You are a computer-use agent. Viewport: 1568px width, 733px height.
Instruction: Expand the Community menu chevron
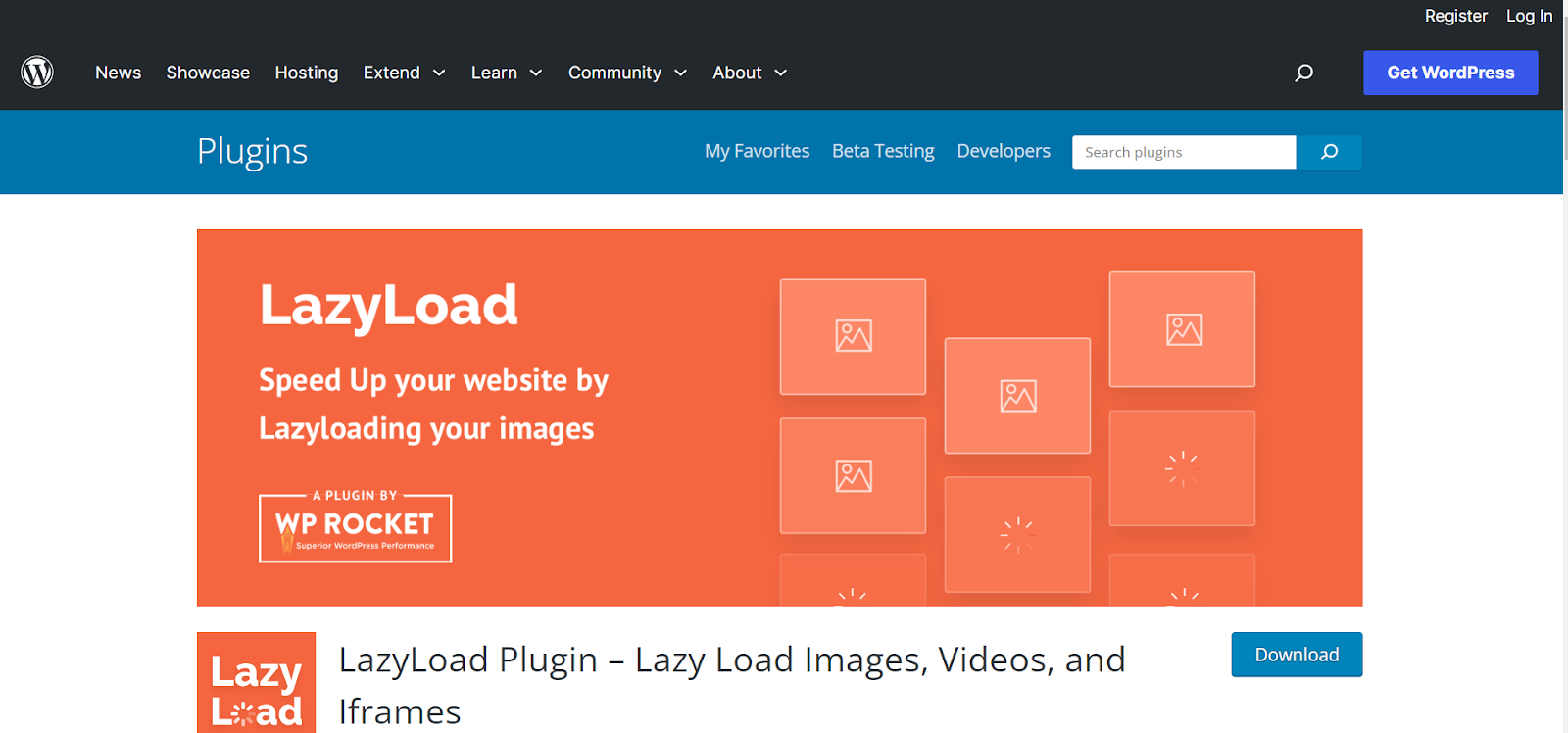(x=680, y=73)
